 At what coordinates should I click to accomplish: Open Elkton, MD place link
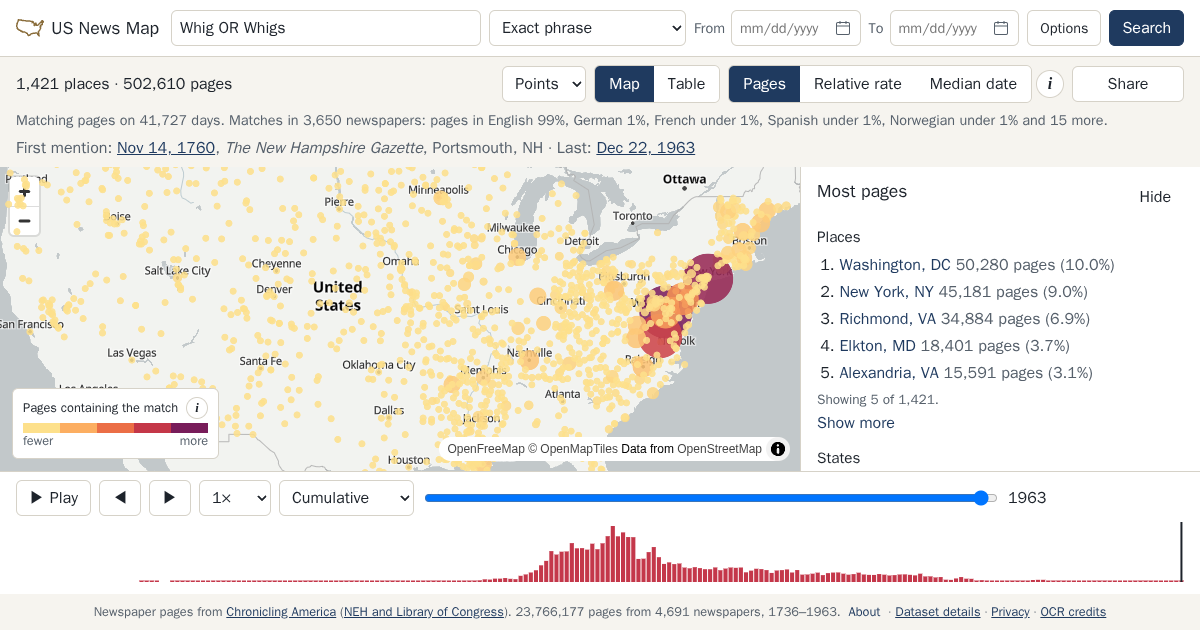click(x=877, y=346)
